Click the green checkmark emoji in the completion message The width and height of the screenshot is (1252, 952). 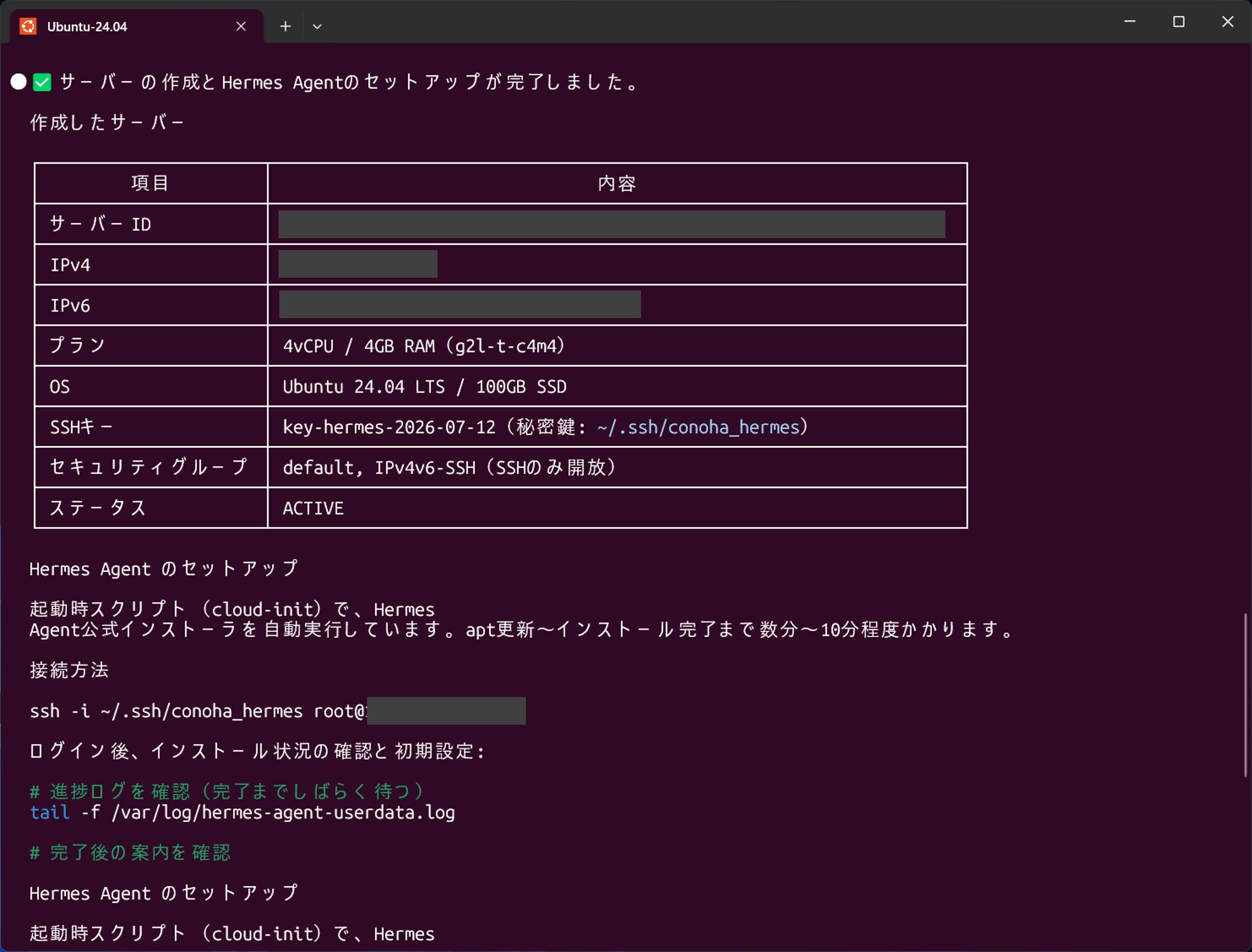[x=42, y=82]
